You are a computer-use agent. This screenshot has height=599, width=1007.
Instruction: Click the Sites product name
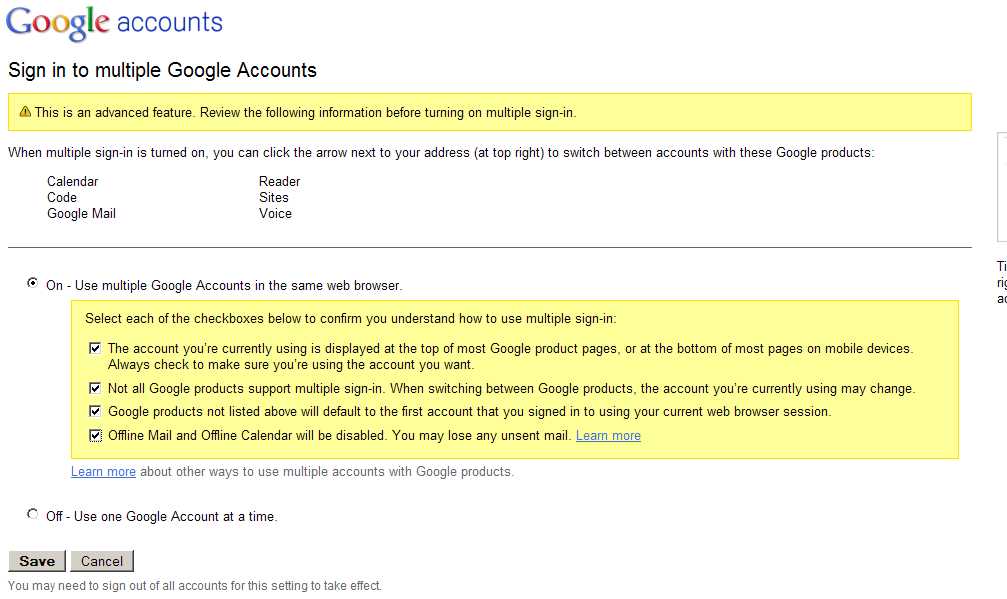pos(274,198)
